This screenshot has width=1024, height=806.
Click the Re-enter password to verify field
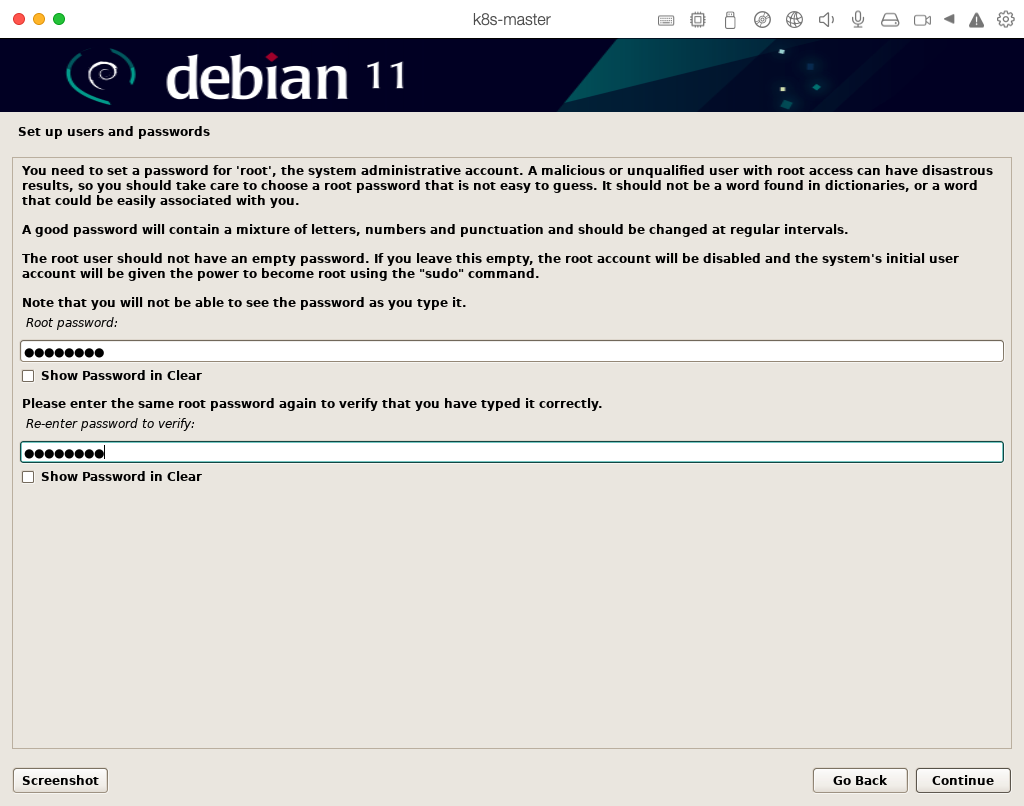pos(511,452)
